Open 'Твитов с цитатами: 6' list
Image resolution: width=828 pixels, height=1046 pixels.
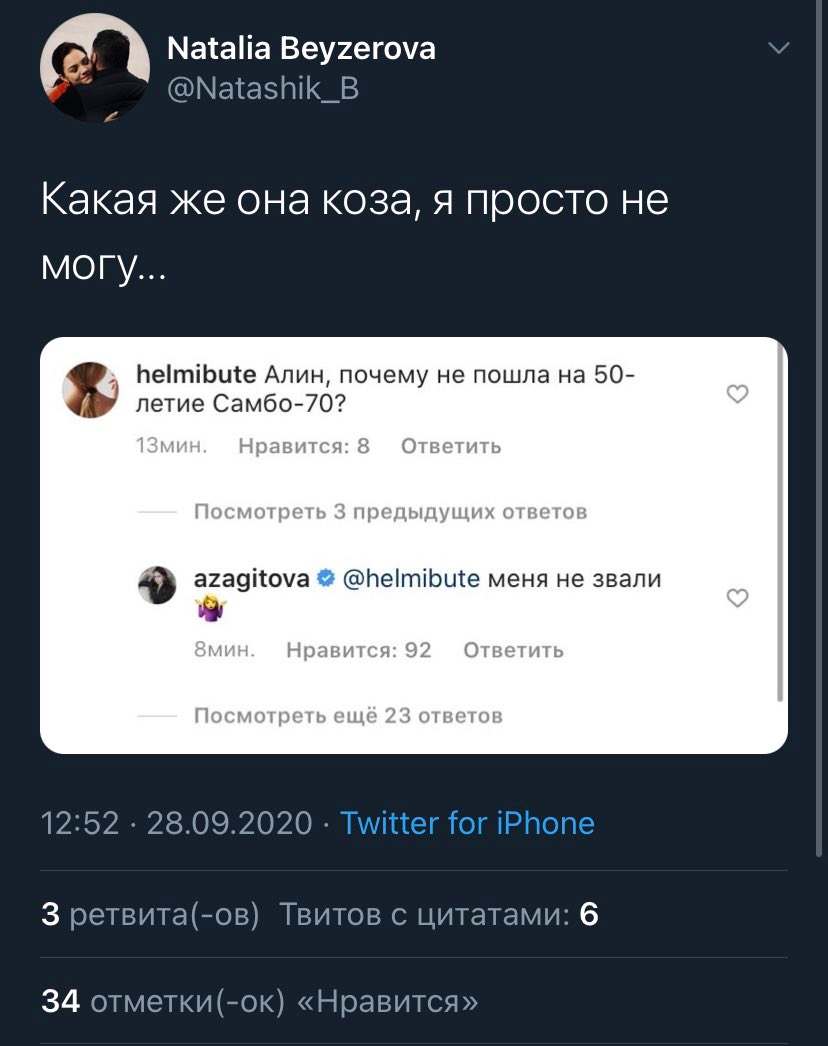coord(438,914)
